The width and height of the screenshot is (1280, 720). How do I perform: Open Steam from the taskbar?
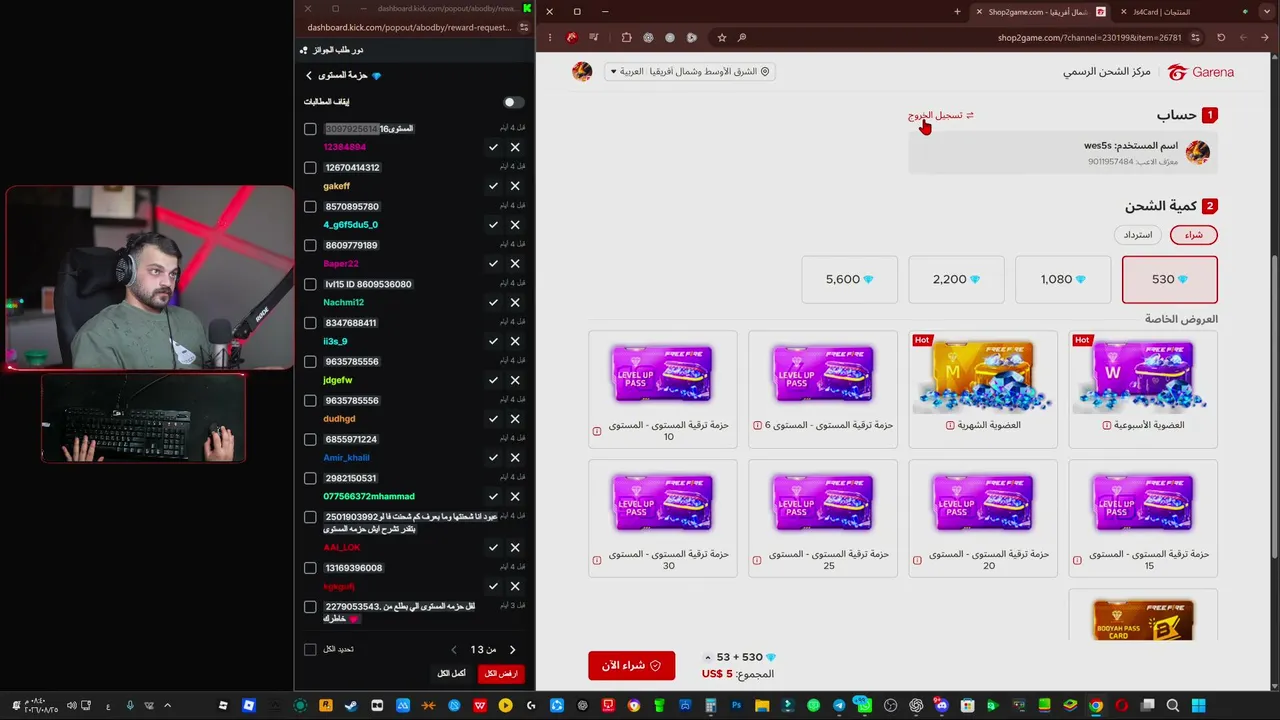click(351, 706)
